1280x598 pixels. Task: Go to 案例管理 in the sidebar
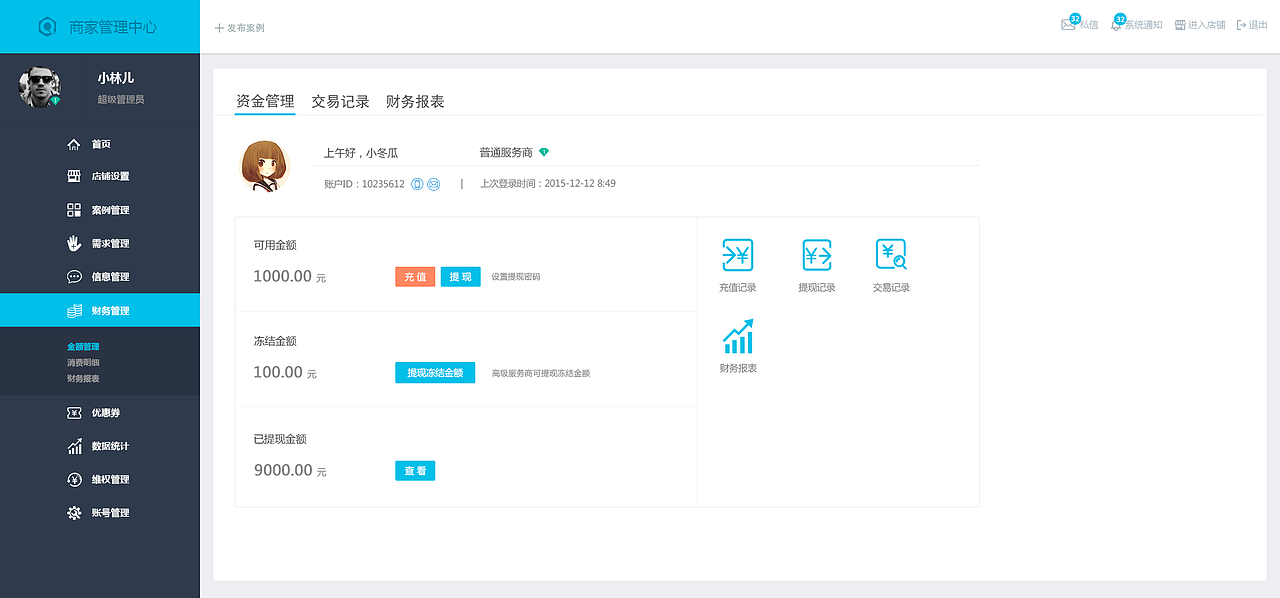pyautogui.click(x=100, y=210)
